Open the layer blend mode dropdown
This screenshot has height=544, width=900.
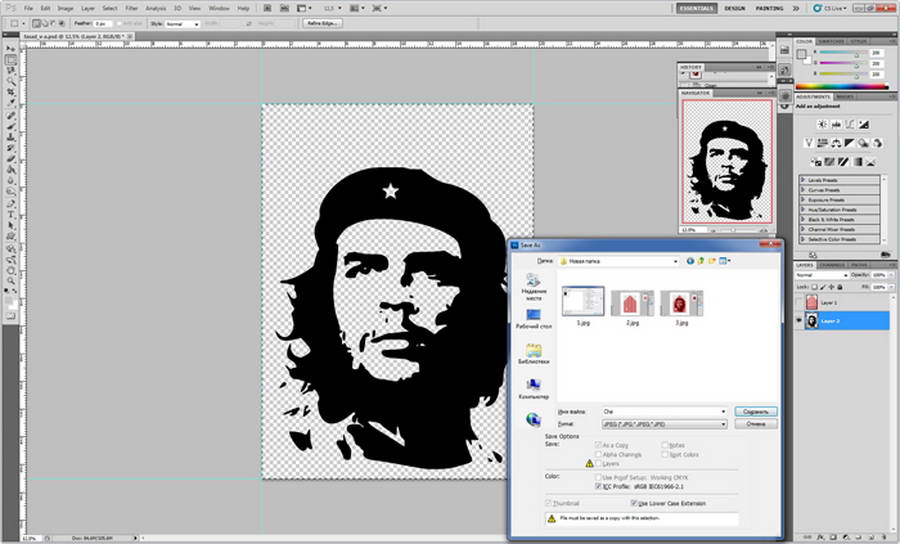(x=821, y=275)
